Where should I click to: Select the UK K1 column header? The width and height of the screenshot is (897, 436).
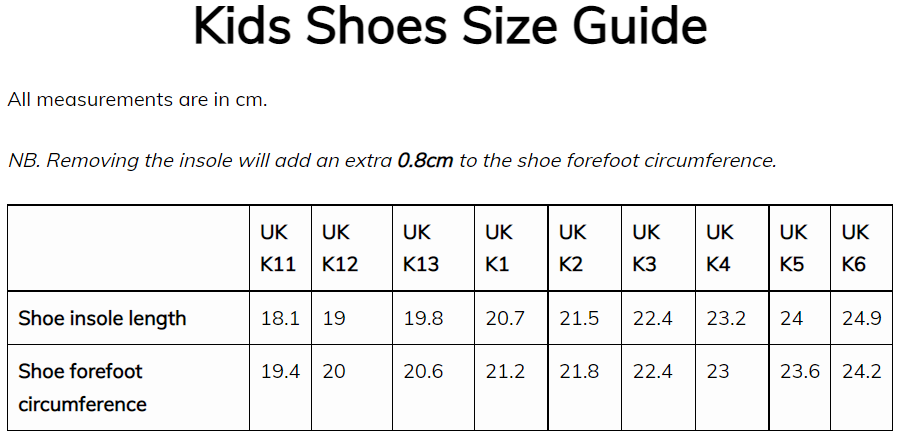499,248
